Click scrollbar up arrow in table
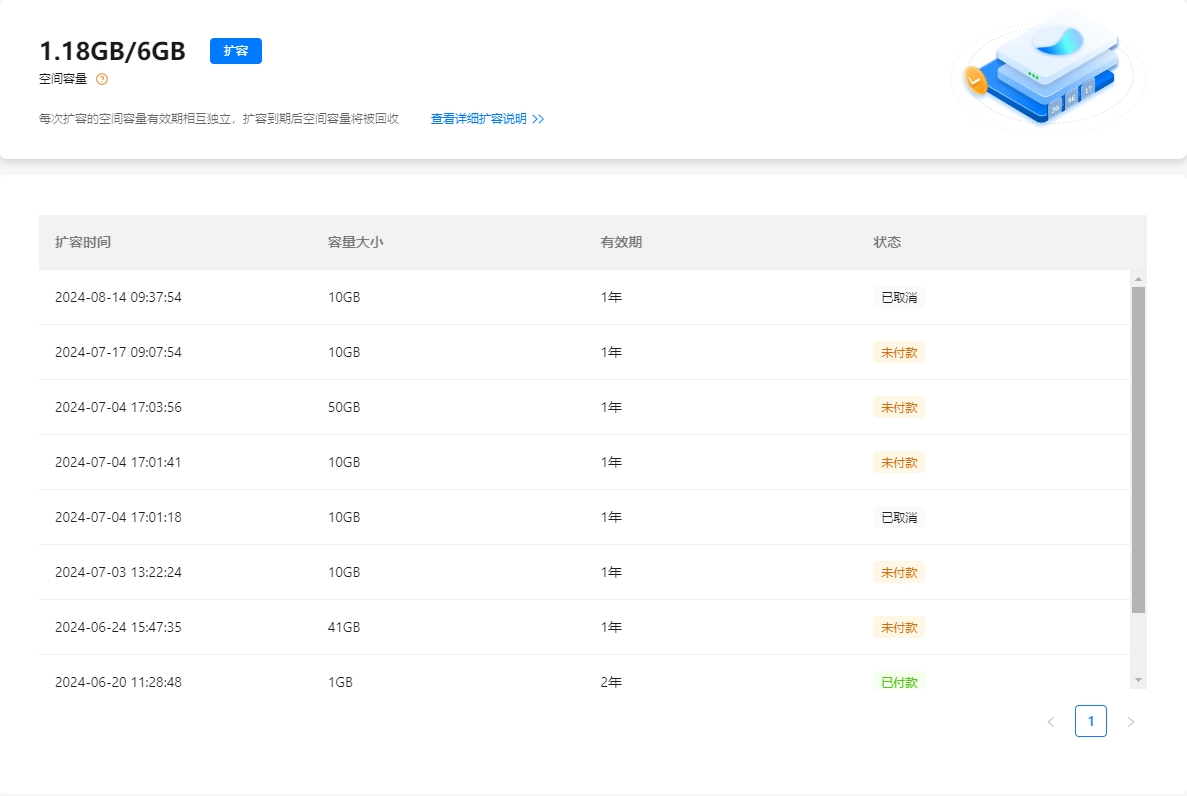 [1138, 279]
